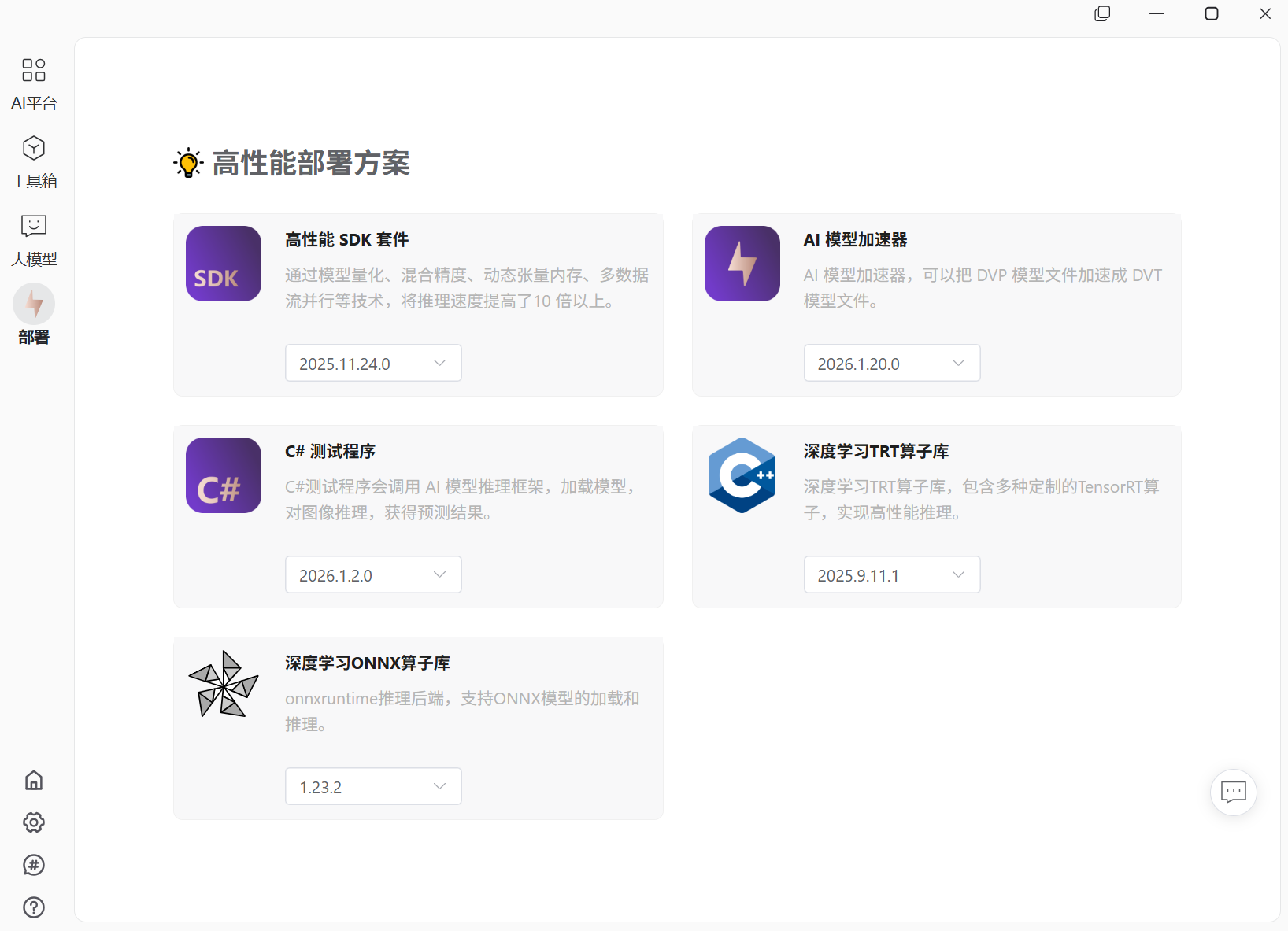The height and width of the screenshot is (931, 1288).
Task: Click the AI 模型加速器 lightning icon
Action: pos(742,264)
